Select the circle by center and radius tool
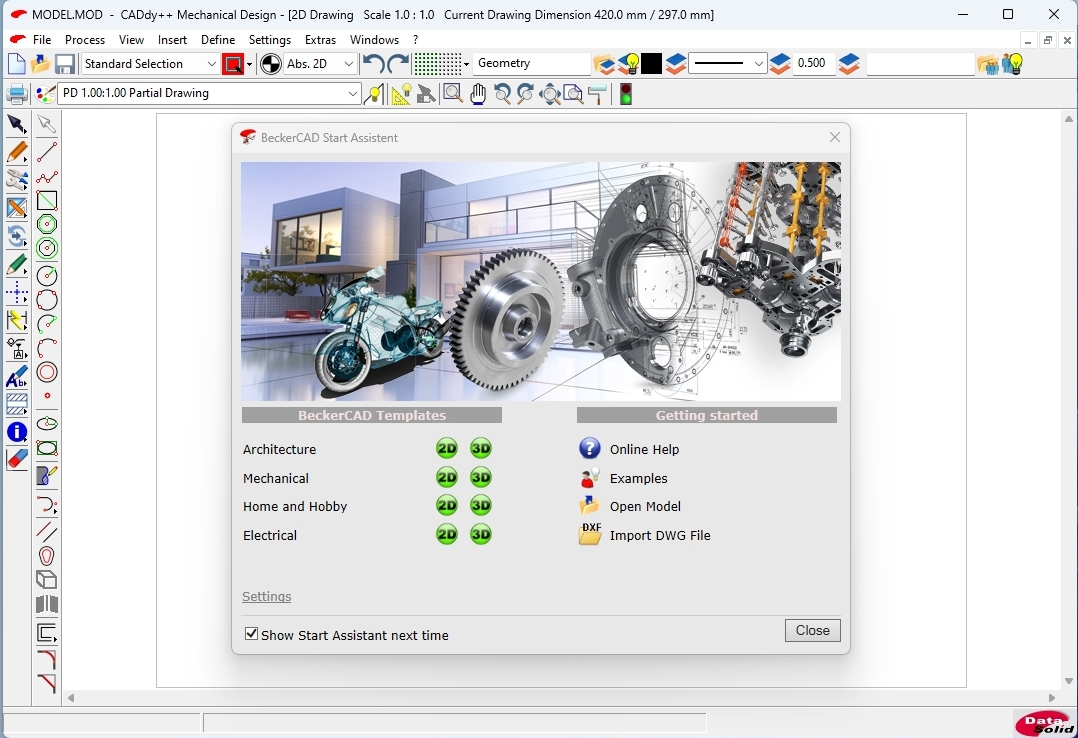Screen dimensions: 1078x738 click(47, 275)
